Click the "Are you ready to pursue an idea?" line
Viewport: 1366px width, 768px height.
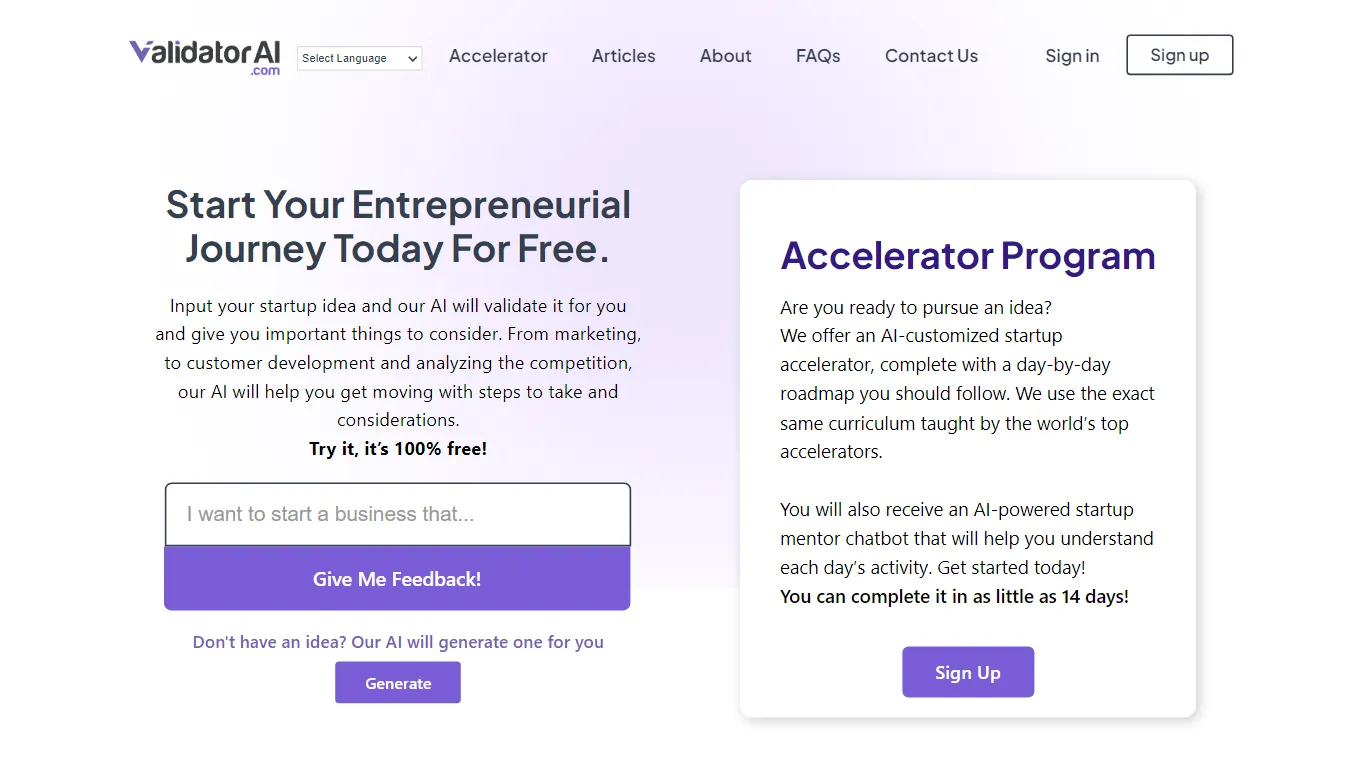coord(915,307)
